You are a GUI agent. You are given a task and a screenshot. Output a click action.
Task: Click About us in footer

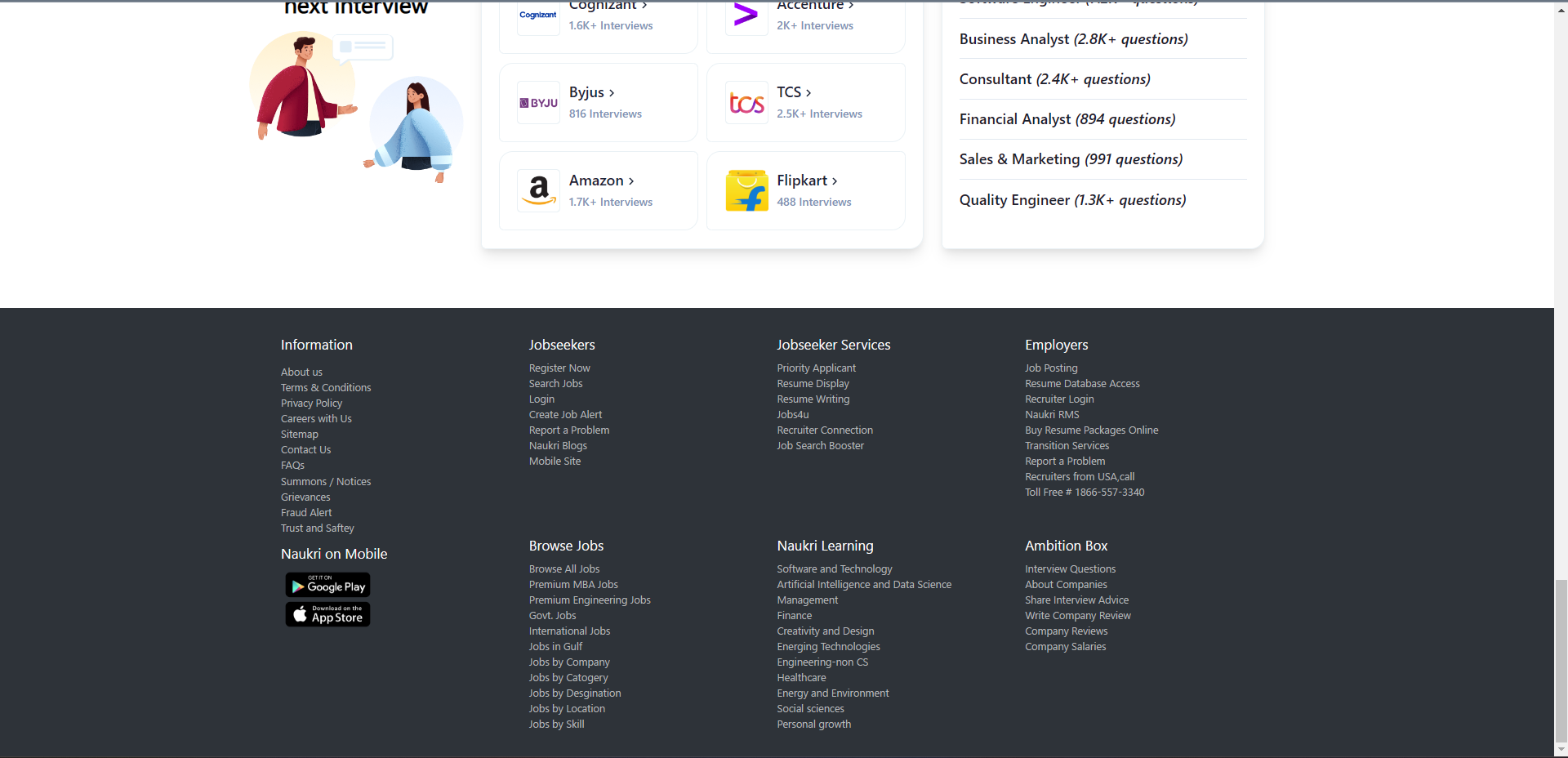(301, 372)
